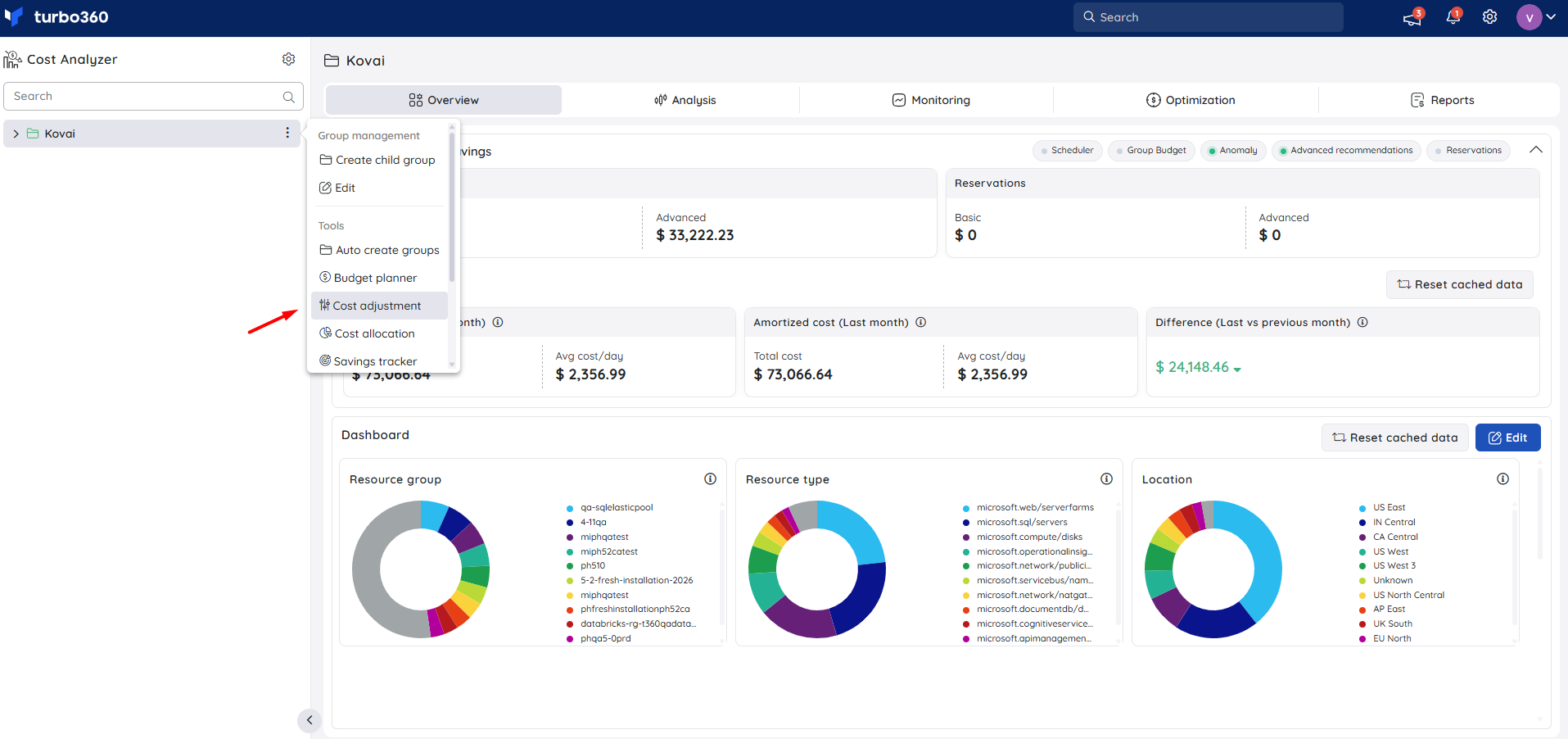Viewport: 1568px width, 739px height.
Task: Open the notifications bell icon
Action: (x=1453, y=16)
